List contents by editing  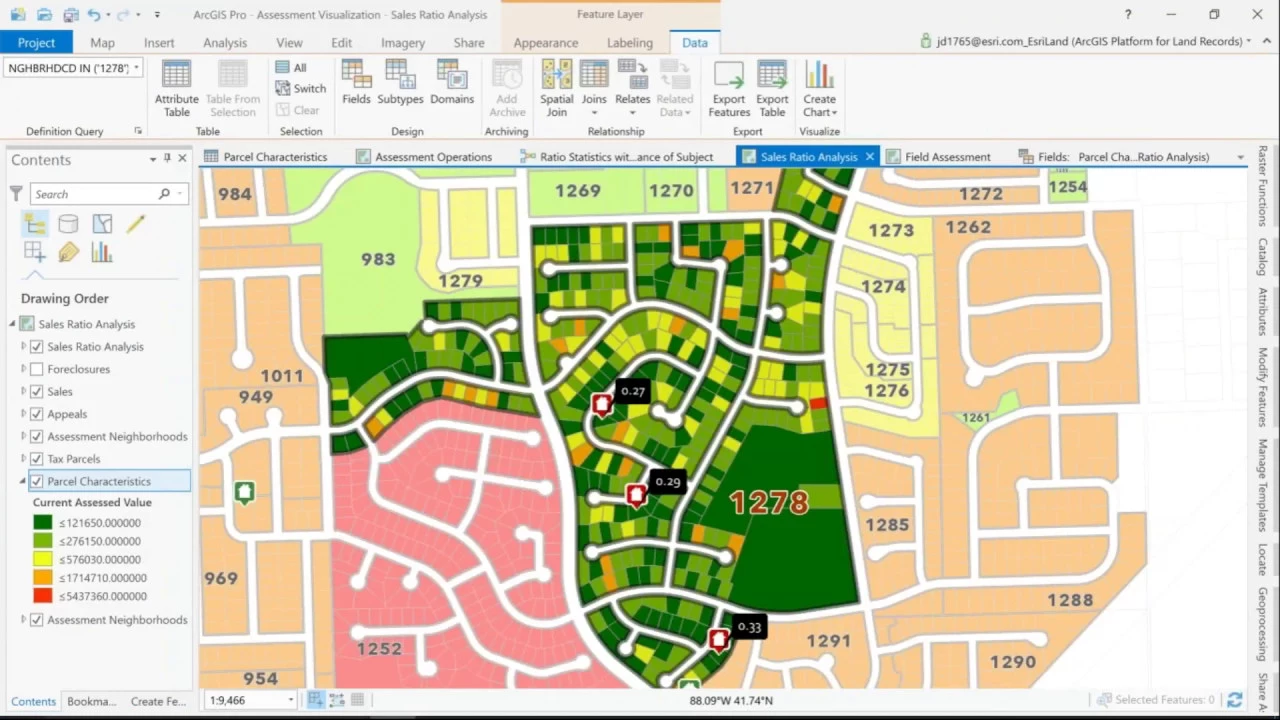[x=136, y=224]
